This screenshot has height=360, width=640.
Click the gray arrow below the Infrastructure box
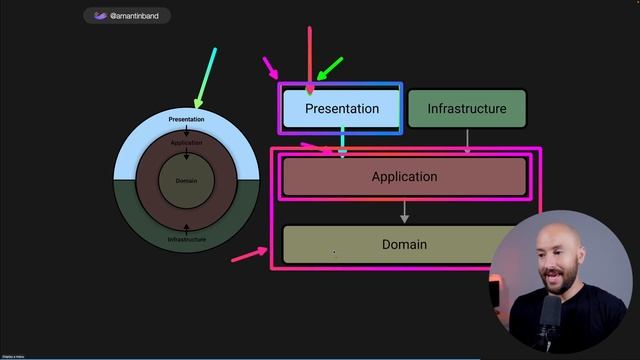coord(467,141)
